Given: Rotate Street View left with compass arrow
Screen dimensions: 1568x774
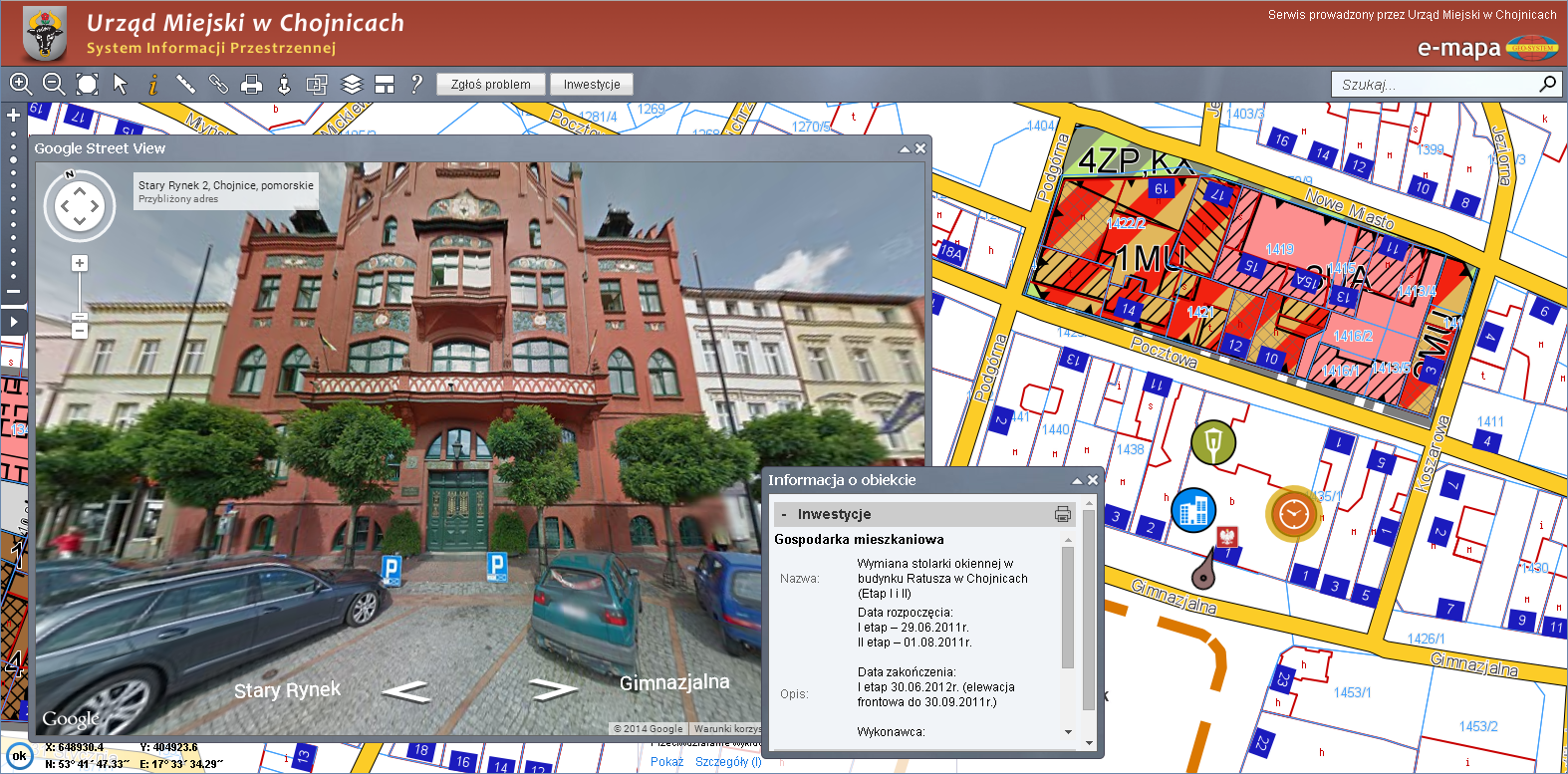Looking at the screenshot, I should pos(64,207).
